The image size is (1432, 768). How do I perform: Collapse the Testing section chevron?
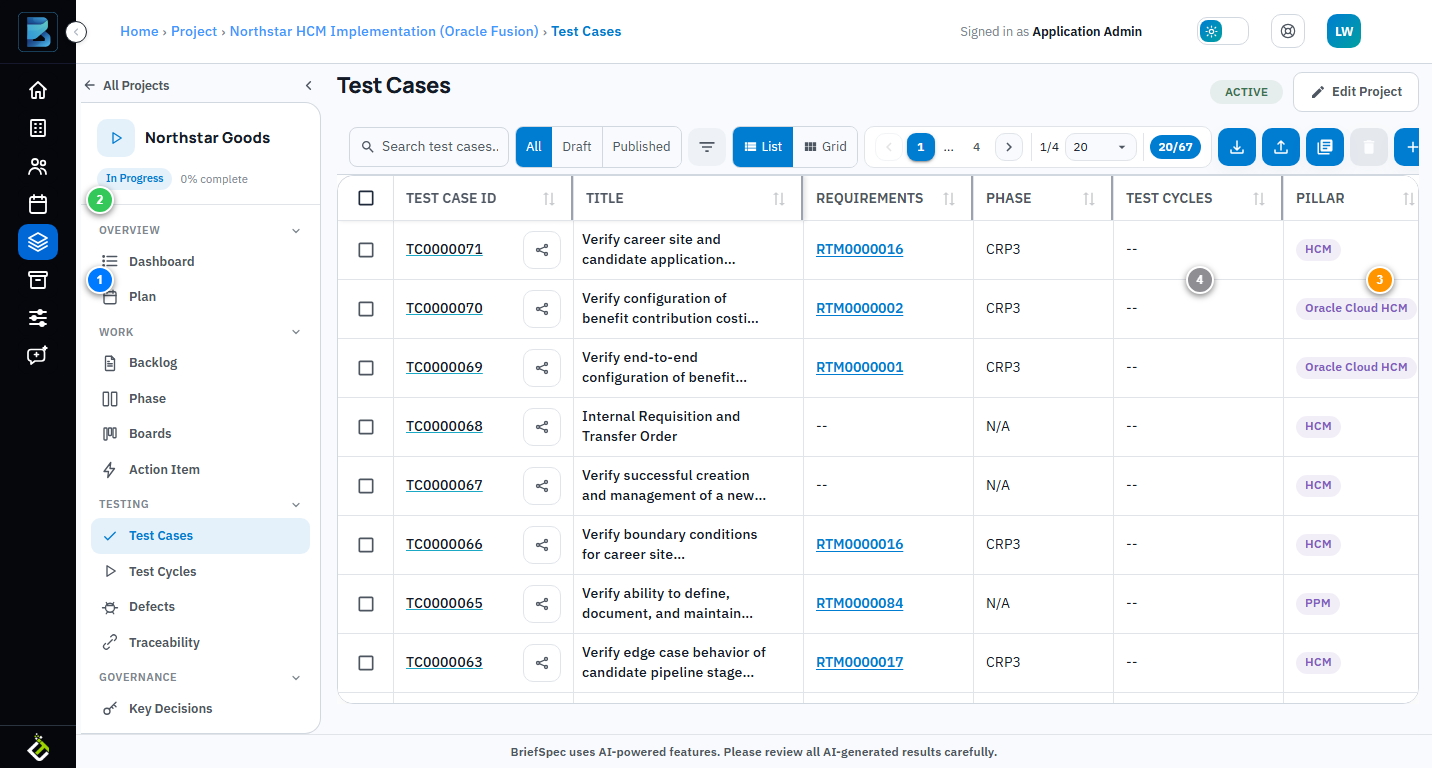(x=296, y=505)
